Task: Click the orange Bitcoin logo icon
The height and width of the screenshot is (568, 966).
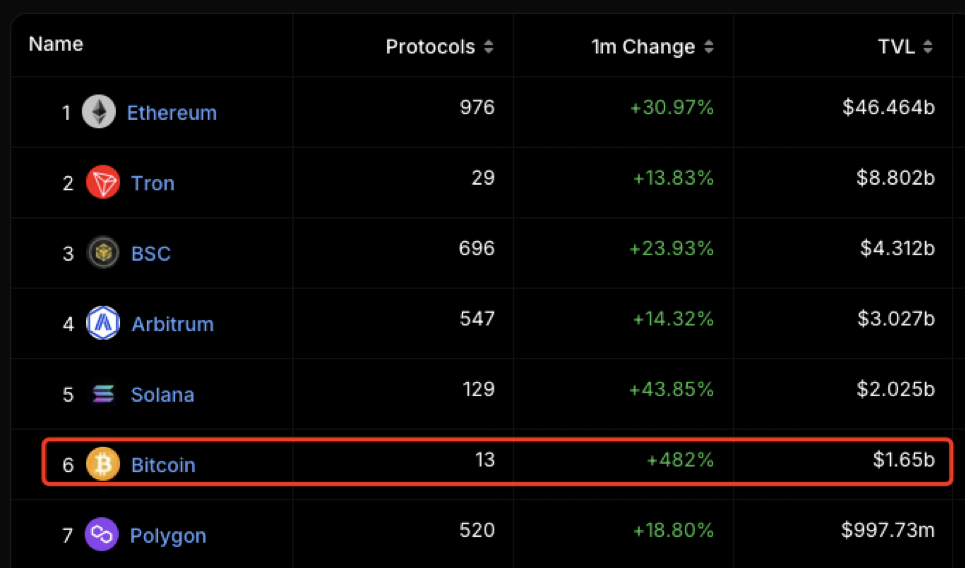Action: point(102,464)
